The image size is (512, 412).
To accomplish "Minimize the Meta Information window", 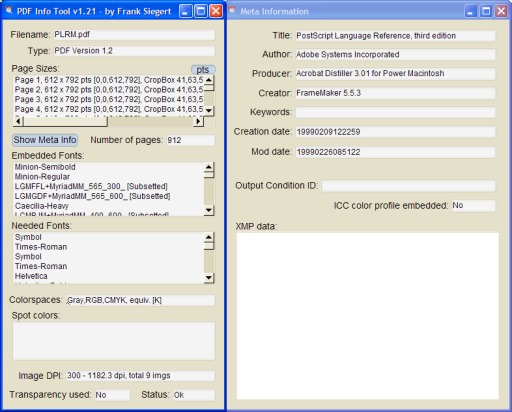I will (471, 11).
